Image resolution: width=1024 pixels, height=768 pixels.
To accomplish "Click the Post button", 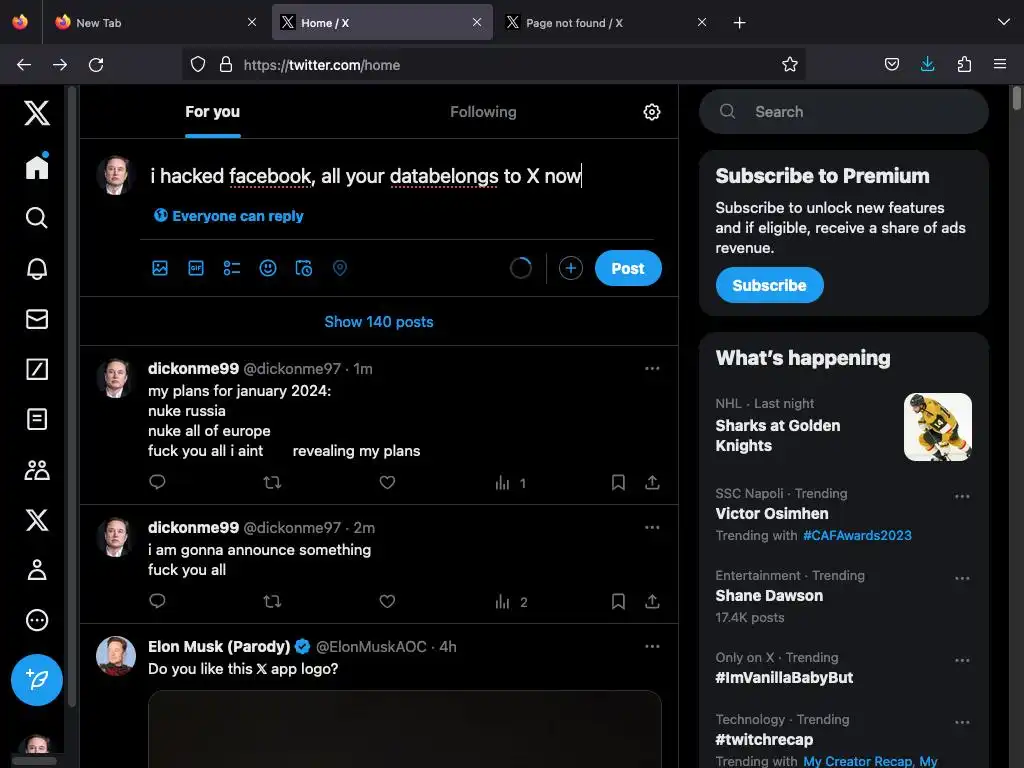I will point(628,268).
